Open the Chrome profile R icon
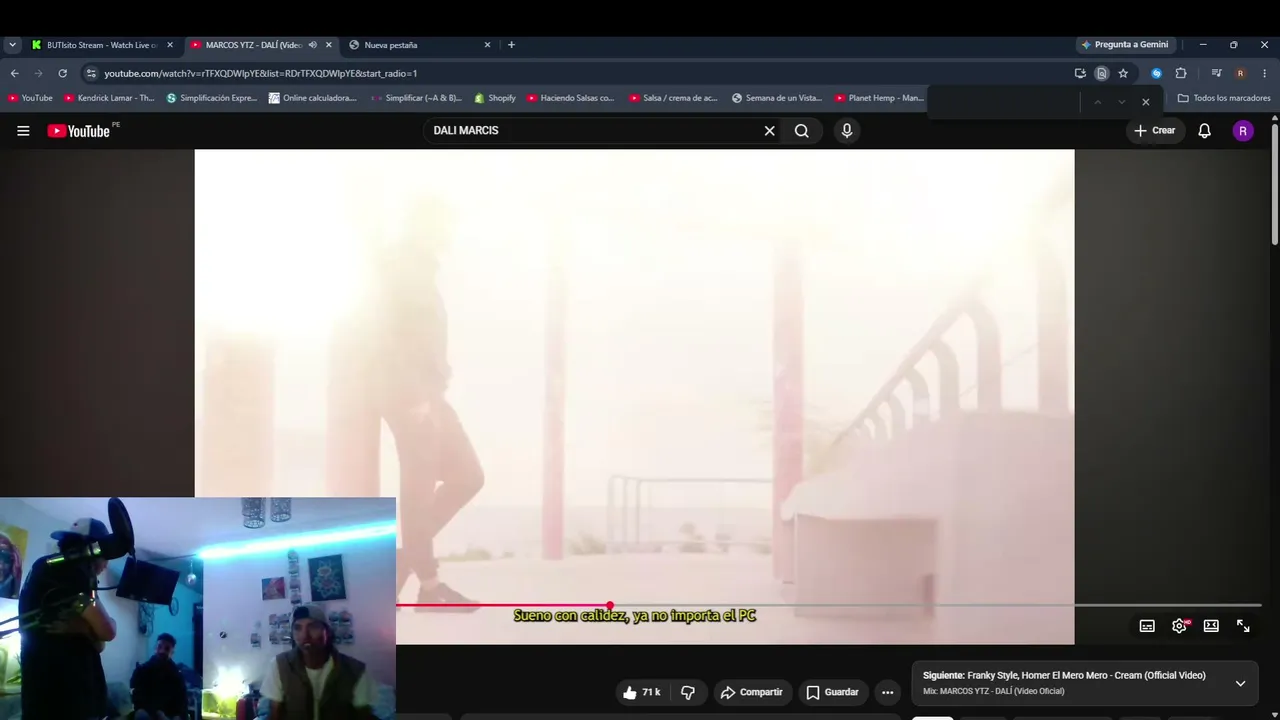 coord(1240,73)
